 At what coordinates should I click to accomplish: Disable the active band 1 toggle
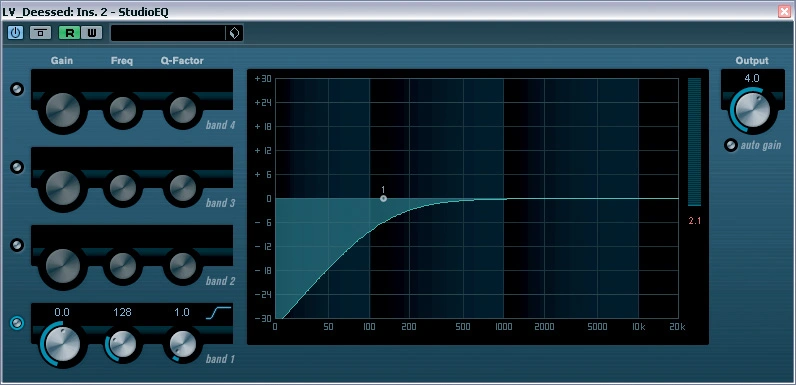17,323
